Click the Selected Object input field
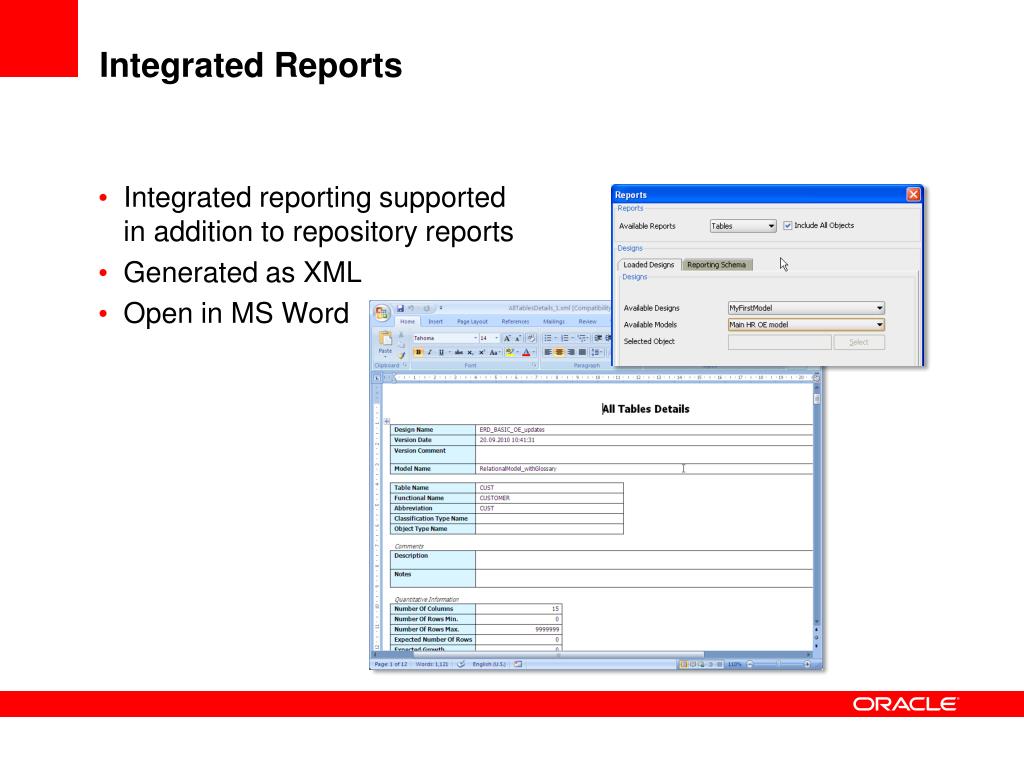This screenshot has width=1024, height=768. [779, 342]
